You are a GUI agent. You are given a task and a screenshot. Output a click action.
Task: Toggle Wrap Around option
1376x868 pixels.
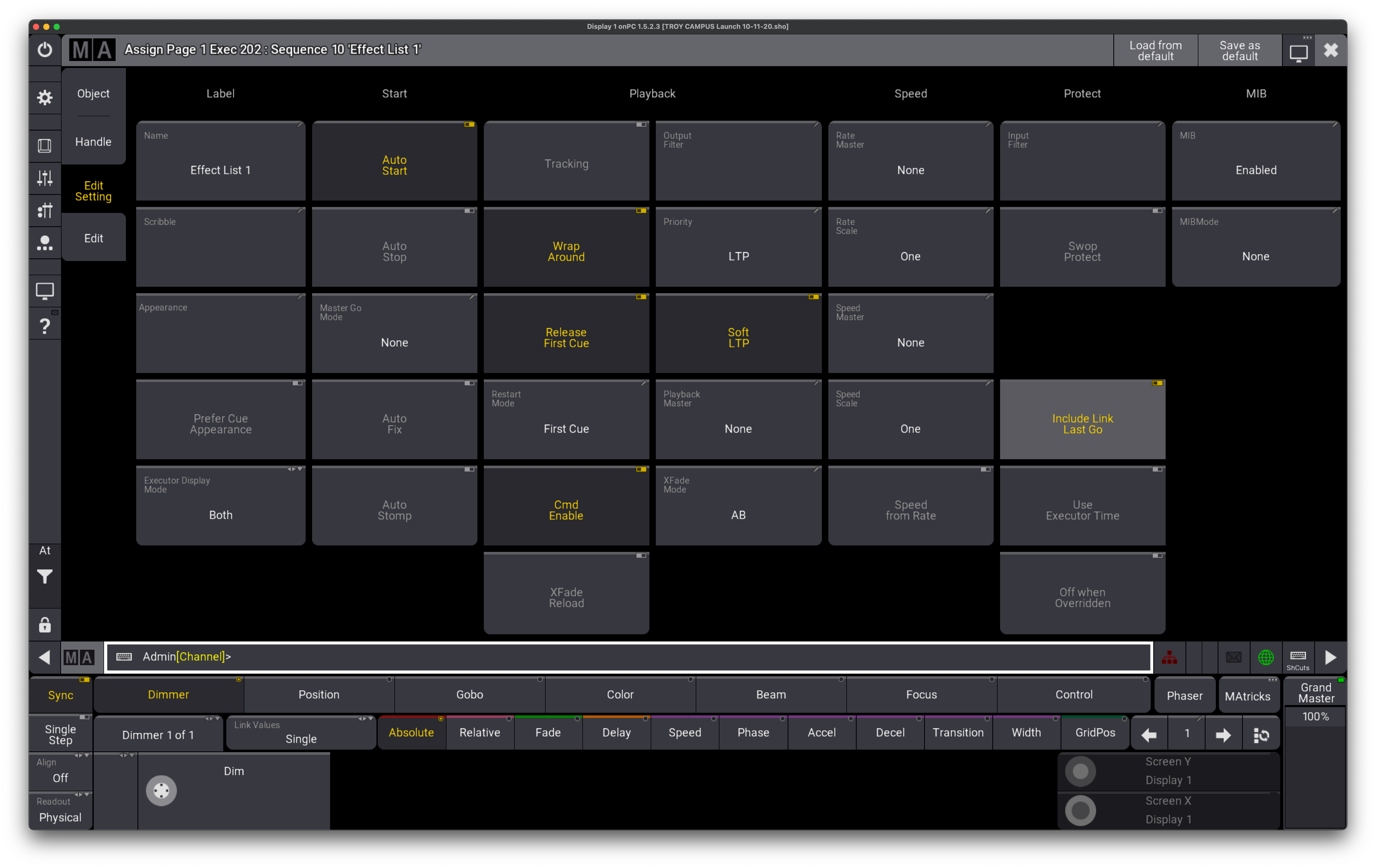tap(566, 247)
